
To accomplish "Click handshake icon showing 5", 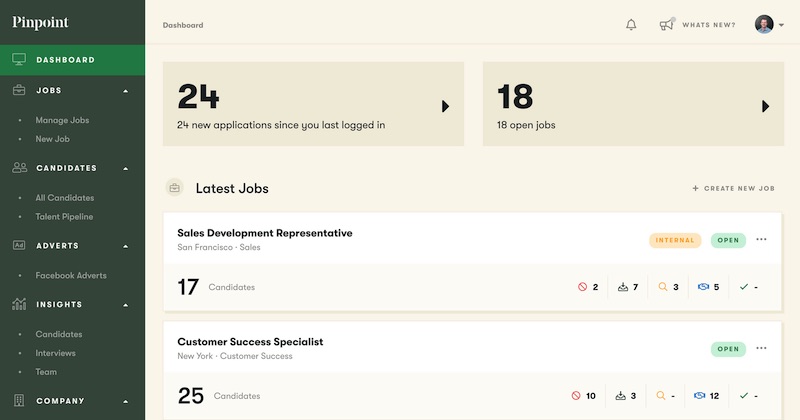I will [x=704, y=287].
